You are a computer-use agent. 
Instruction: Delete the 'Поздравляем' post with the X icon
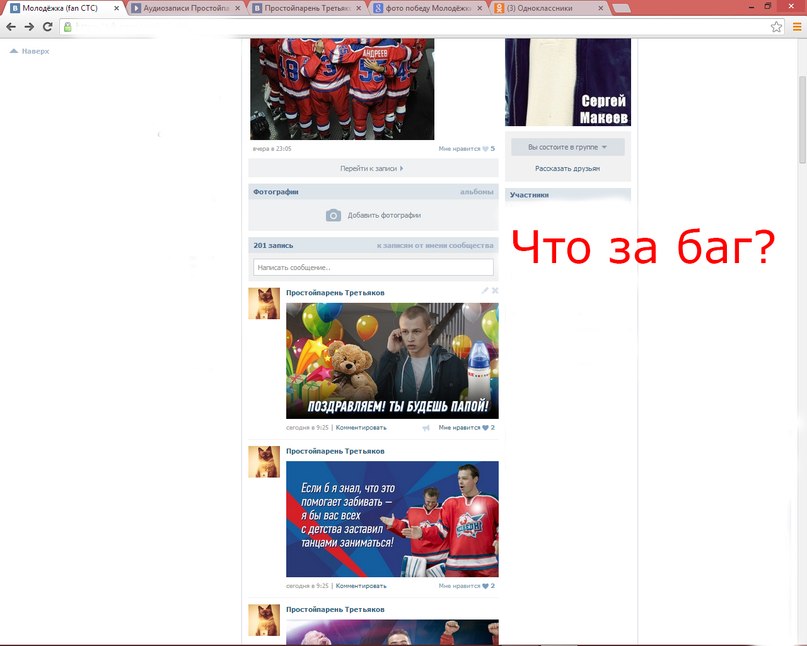pyautogui.click(x=495, y=291)
